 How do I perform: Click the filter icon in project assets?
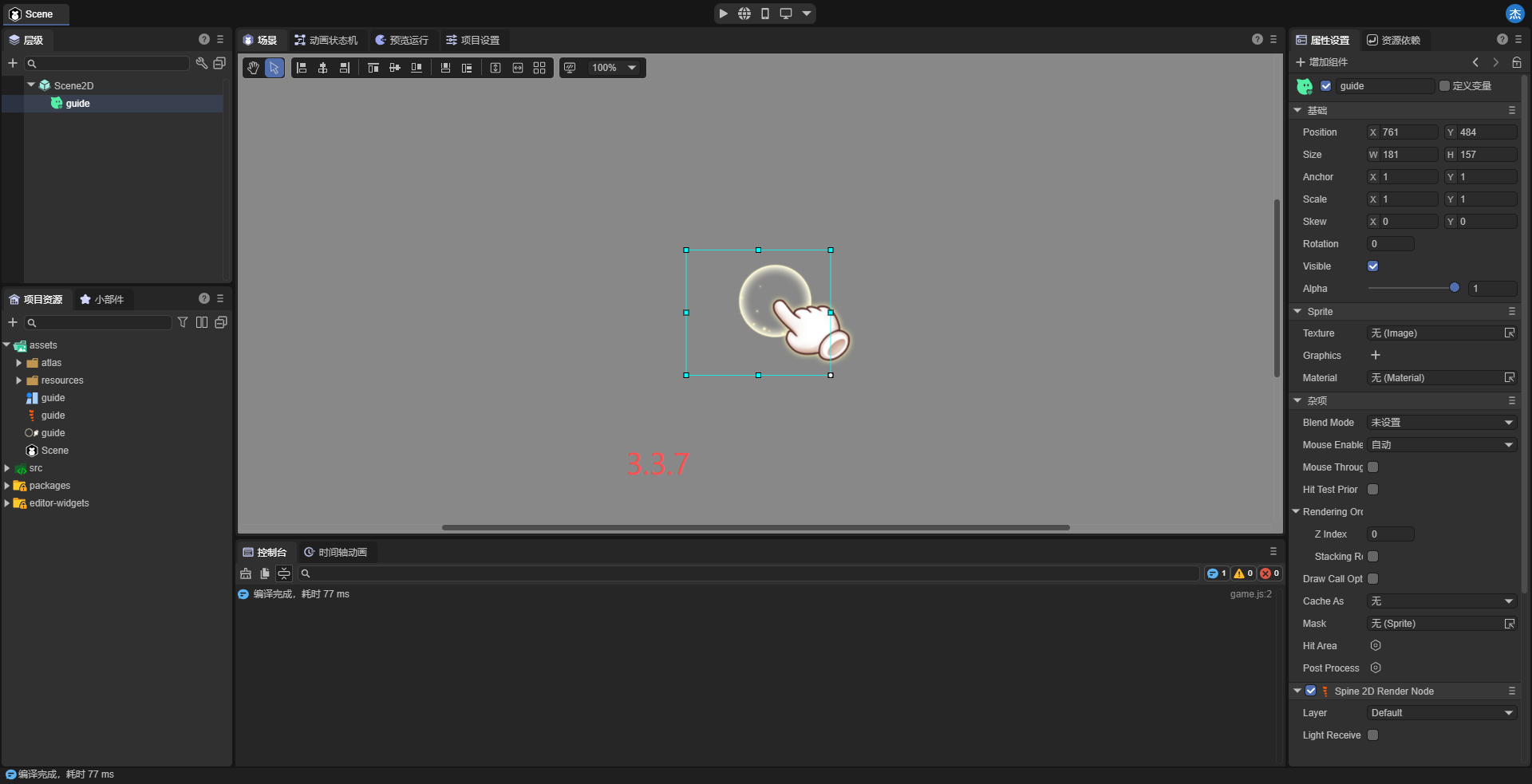pyautogui.click(x=183, y=322)
